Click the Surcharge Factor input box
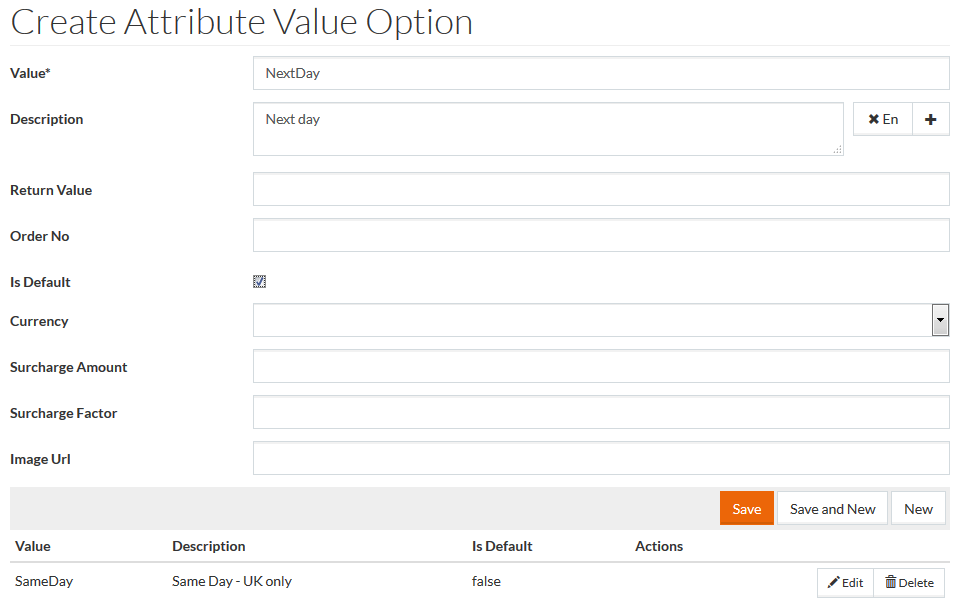957x604 pixels. tap(600, 413)
